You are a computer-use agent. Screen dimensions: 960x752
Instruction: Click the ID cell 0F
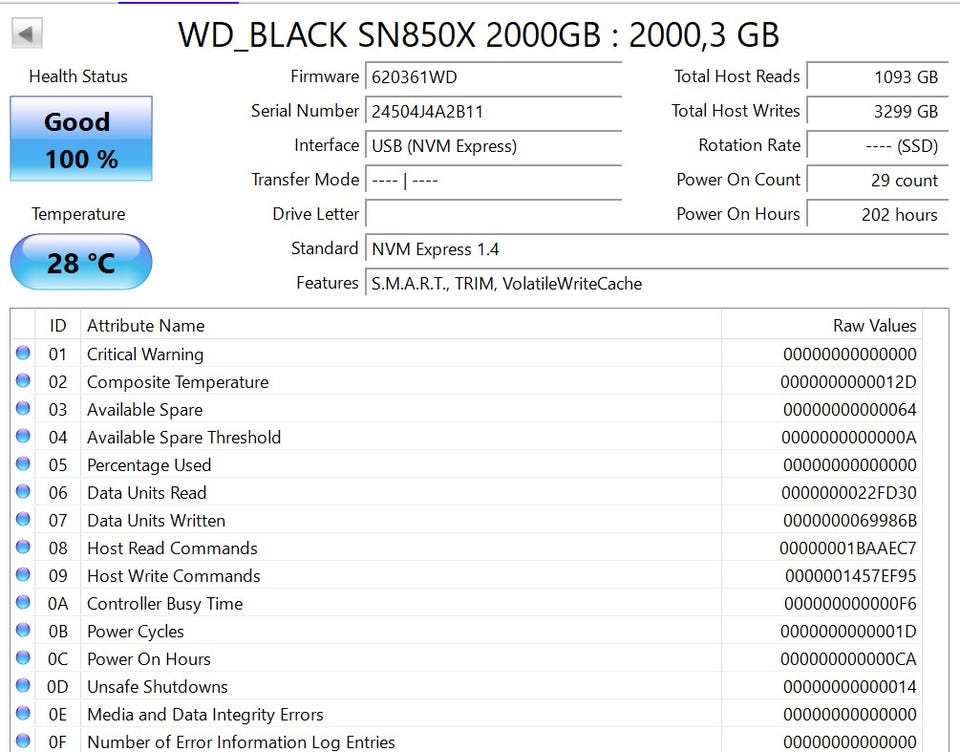[x=58, y=742]
